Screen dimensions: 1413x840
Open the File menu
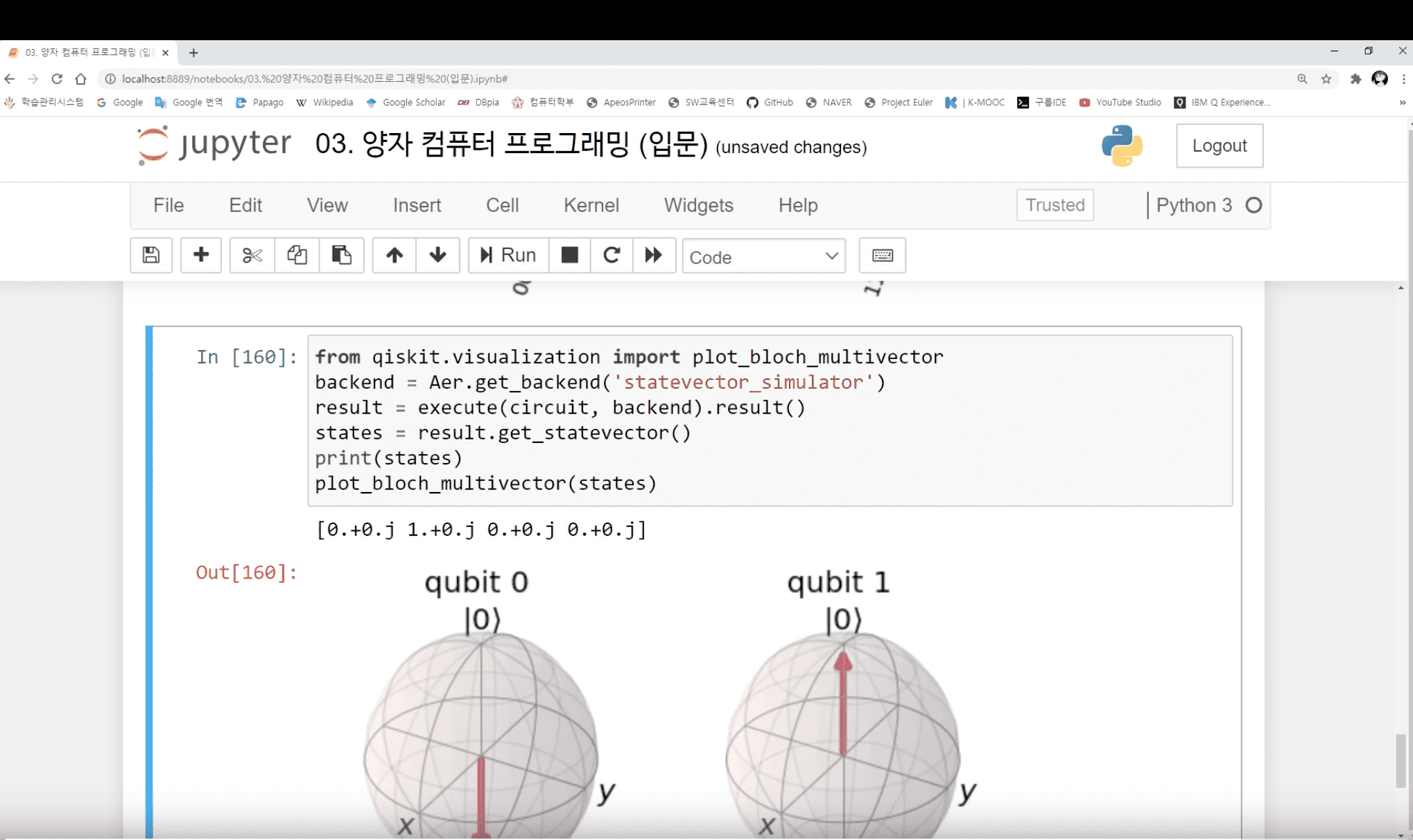(x=168, y=205)
